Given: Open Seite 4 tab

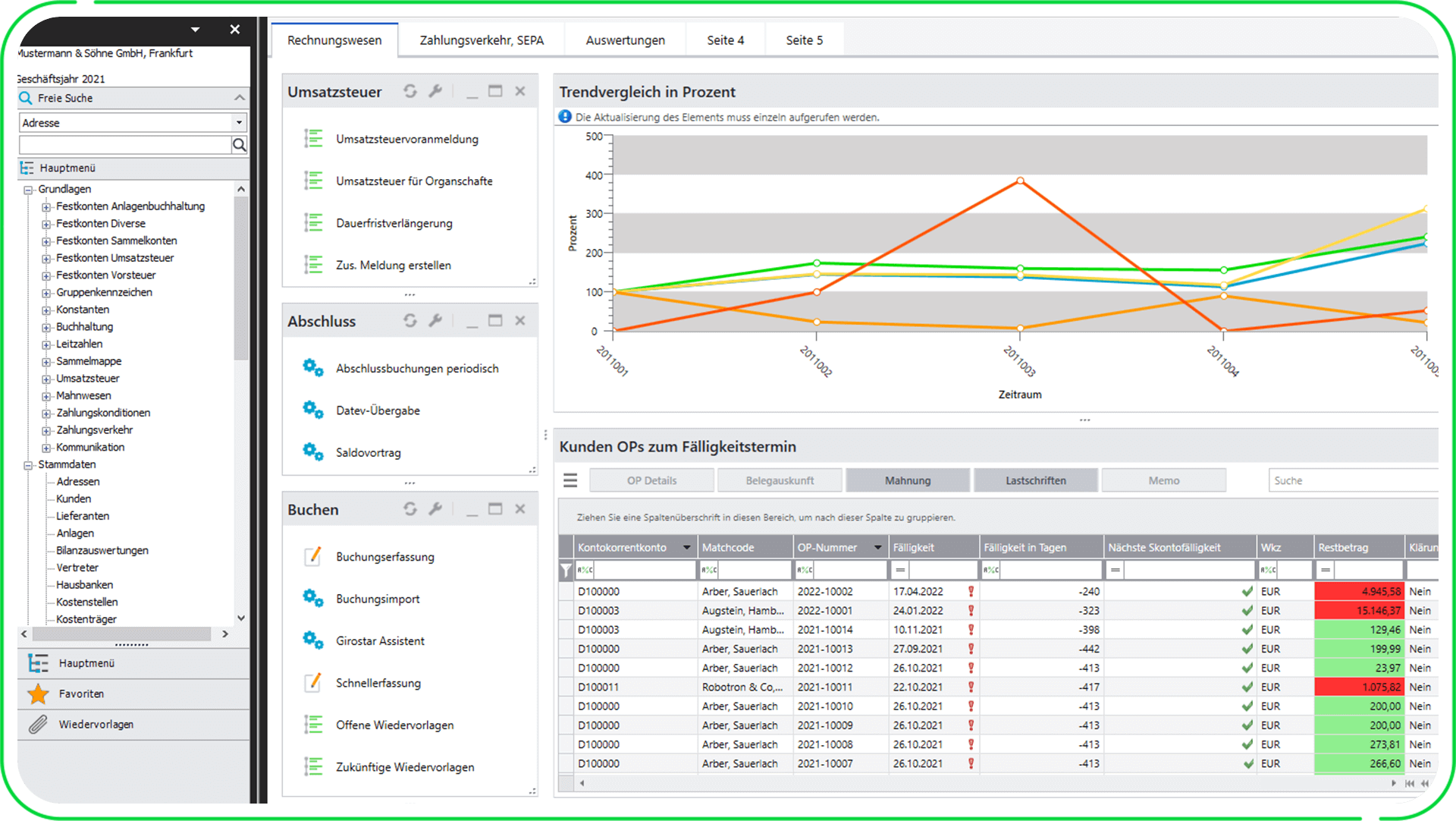Looking at the screenshot, I should click(x=726, y=40).
